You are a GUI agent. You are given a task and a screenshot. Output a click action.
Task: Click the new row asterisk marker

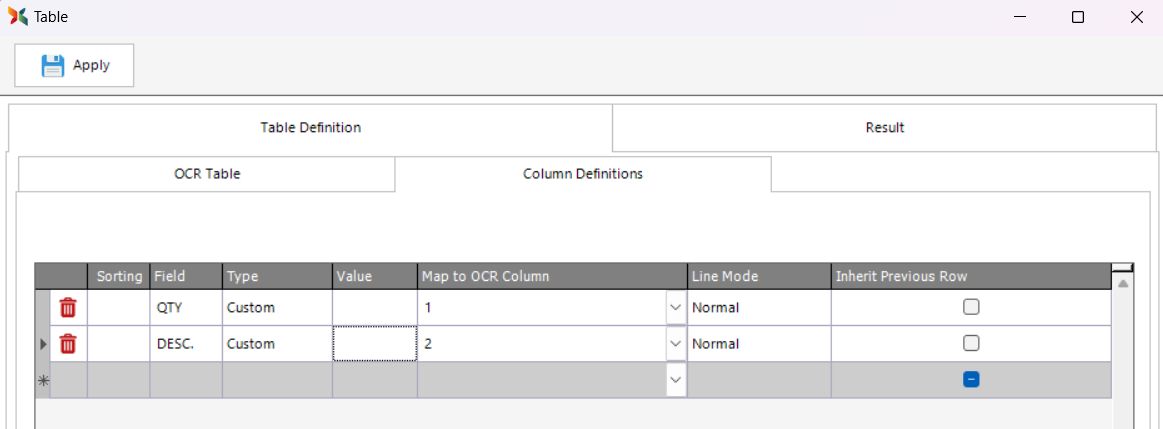click(42, 380)
